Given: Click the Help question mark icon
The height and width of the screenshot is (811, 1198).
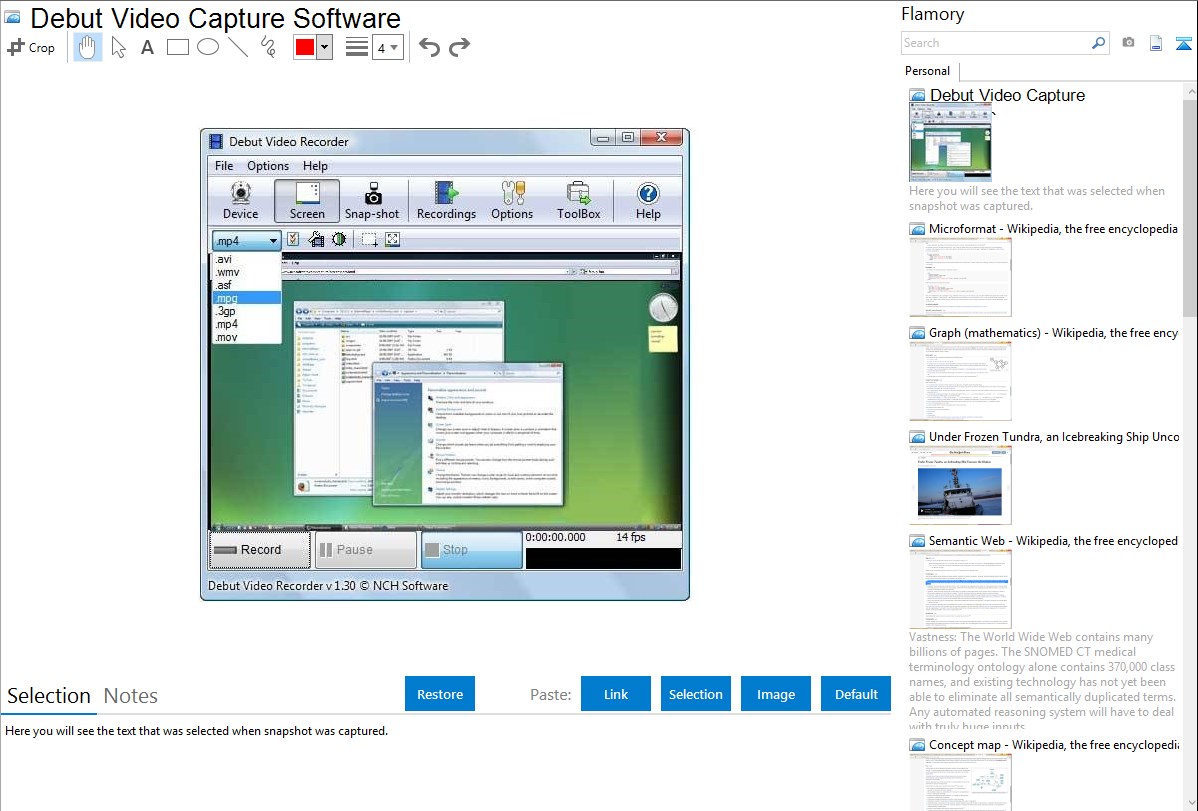Looking at the screenshot, I should [x=648, y=200].
